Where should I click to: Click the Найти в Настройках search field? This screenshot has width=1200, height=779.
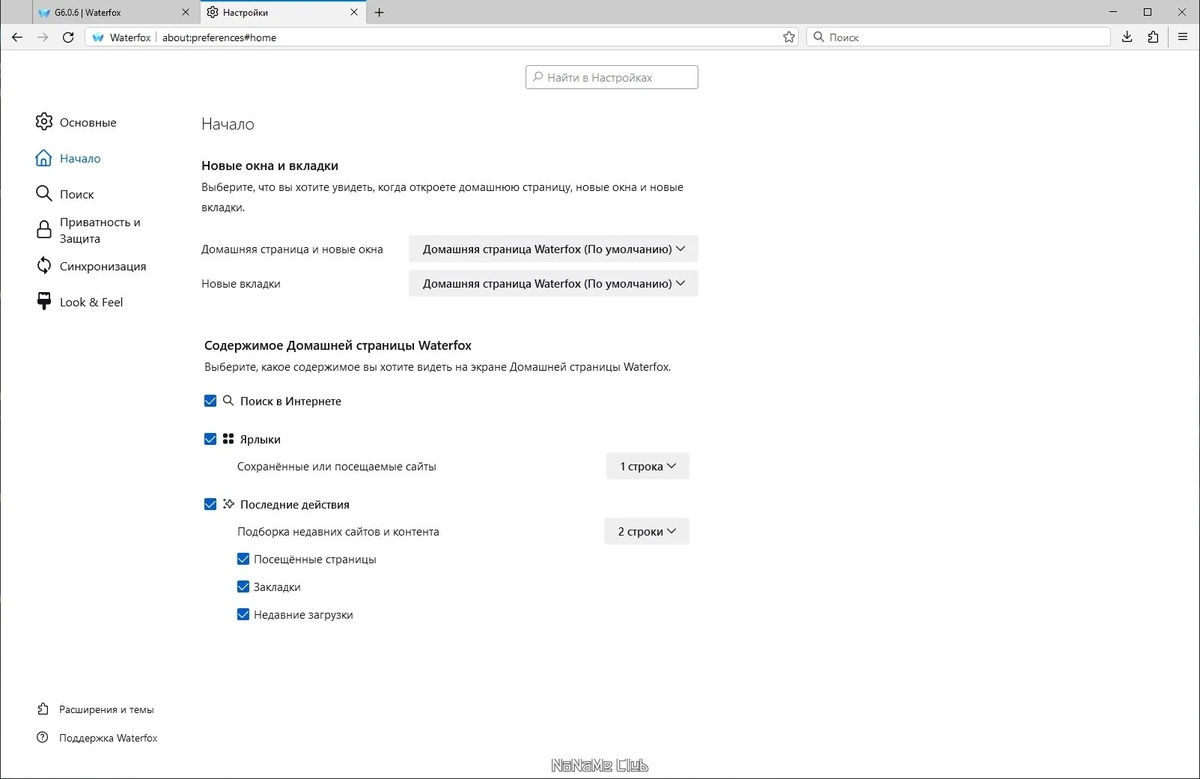pyautogui.click(x=612, y=77)
